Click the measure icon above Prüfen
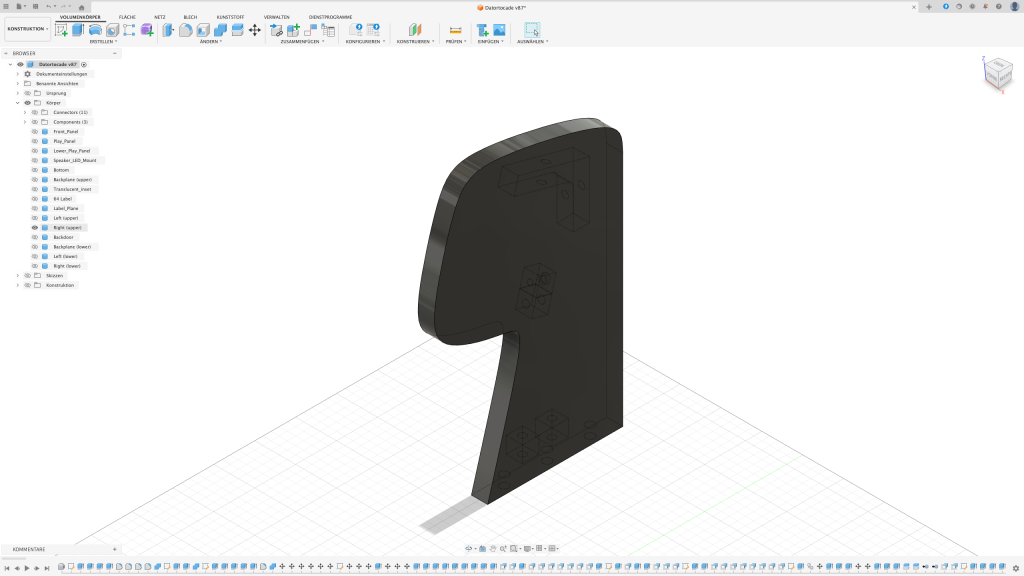 coord(455,30)
